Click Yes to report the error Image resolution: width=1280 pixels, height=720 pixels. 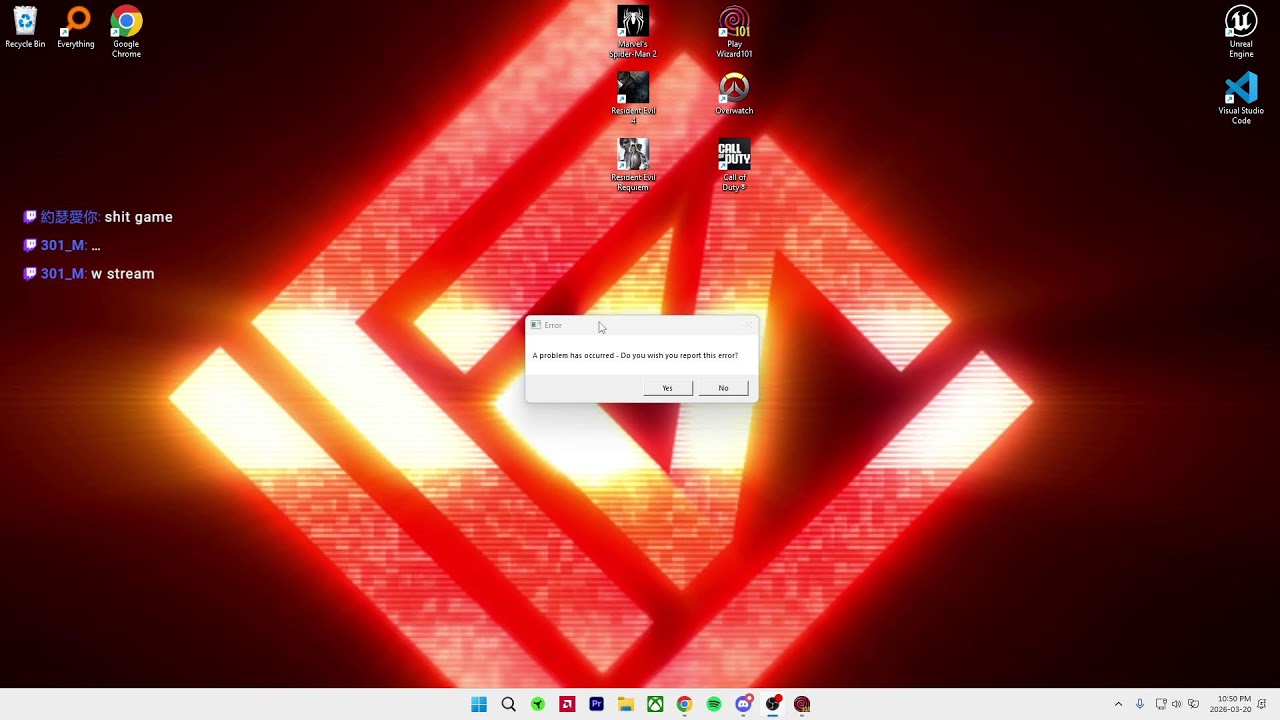pos(667,388)
